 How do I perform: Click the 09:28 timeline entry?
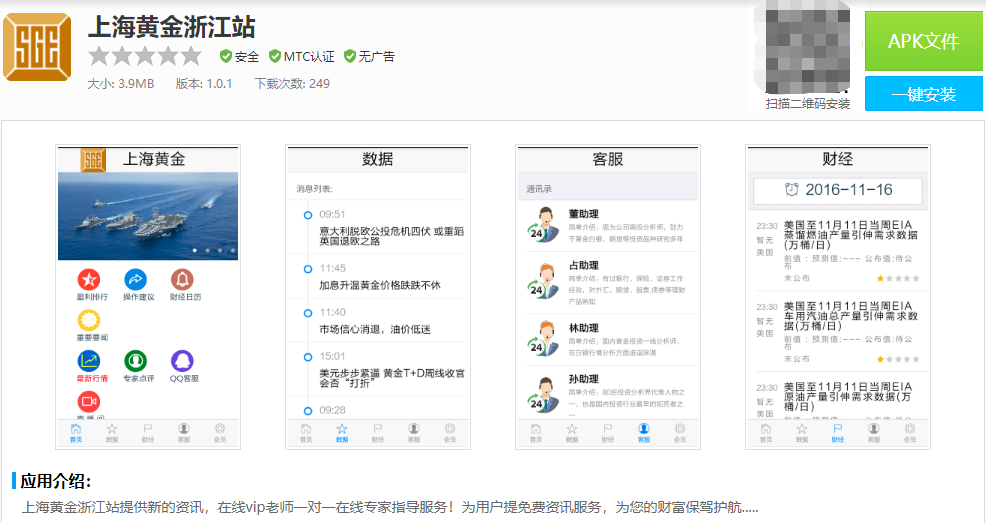(x=333, y=410)
